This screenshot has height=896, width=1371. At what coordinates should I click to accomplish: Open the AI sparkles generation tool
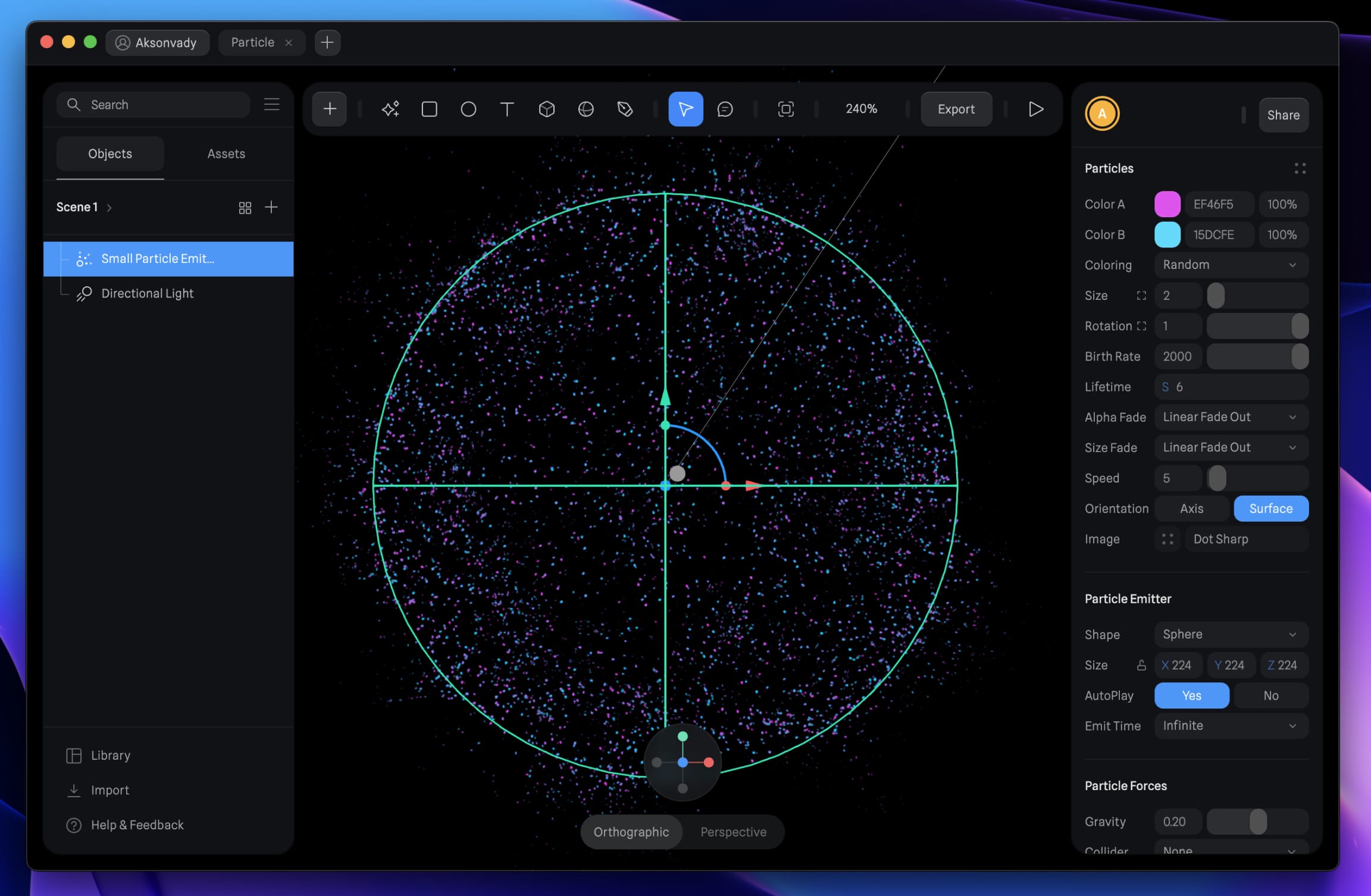pos(390,109)
